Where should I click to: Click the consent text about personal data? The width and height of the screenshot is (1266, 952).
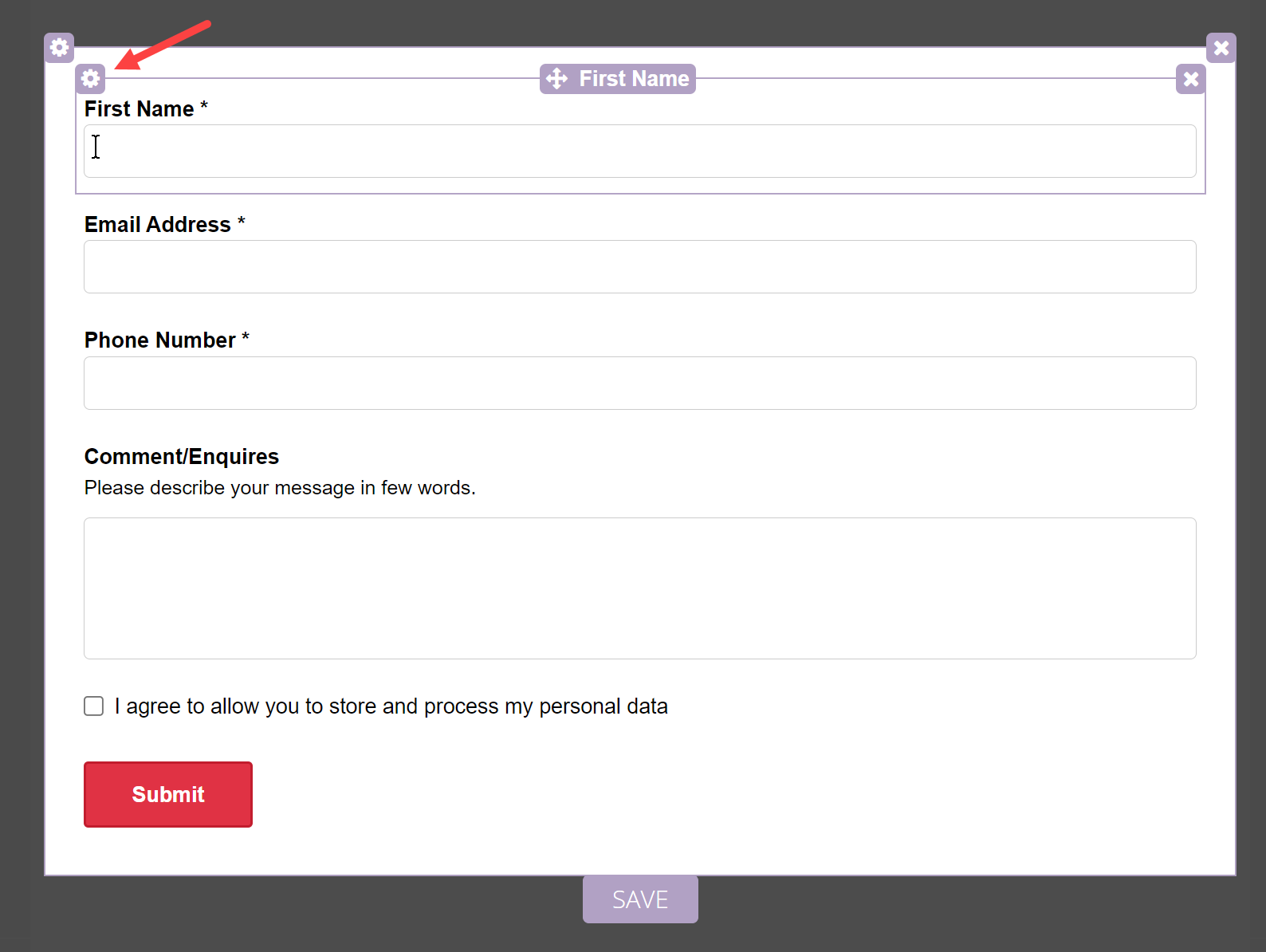(x=391, y=706)
